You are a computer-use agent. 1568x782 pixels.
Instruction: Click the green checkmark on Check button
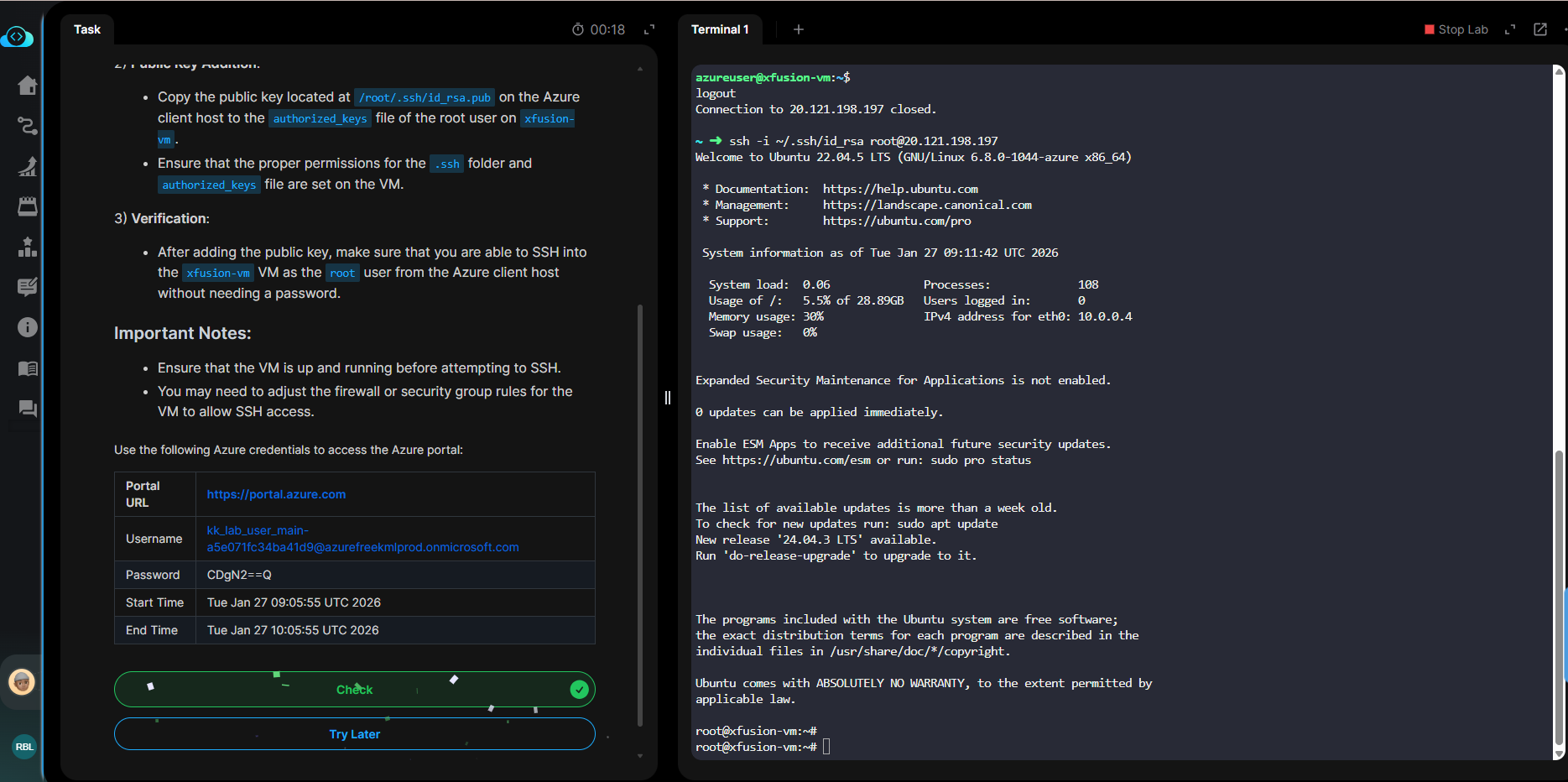[579, 690]
